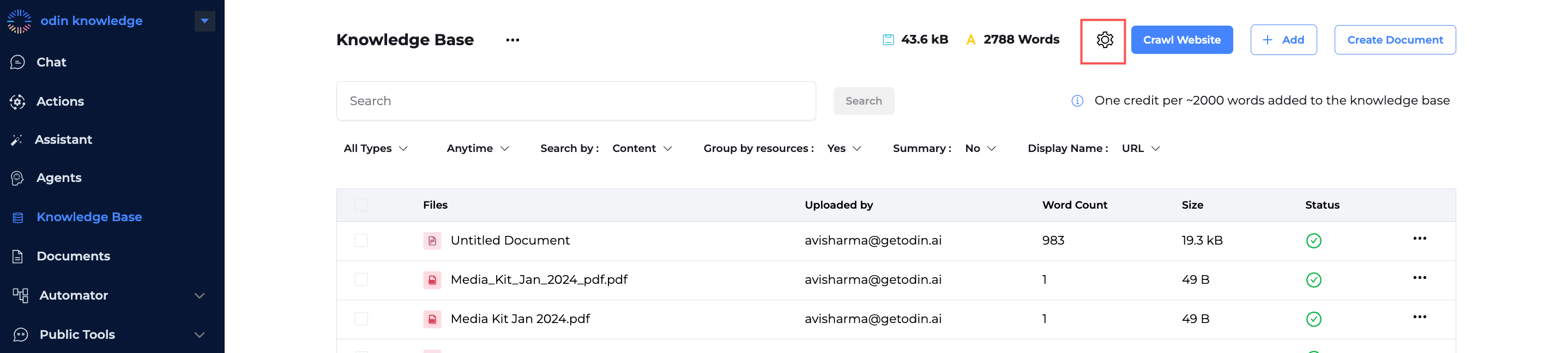Open Actions in the sidebar
The image size is (1568, 353).
[x=61, y=102]
